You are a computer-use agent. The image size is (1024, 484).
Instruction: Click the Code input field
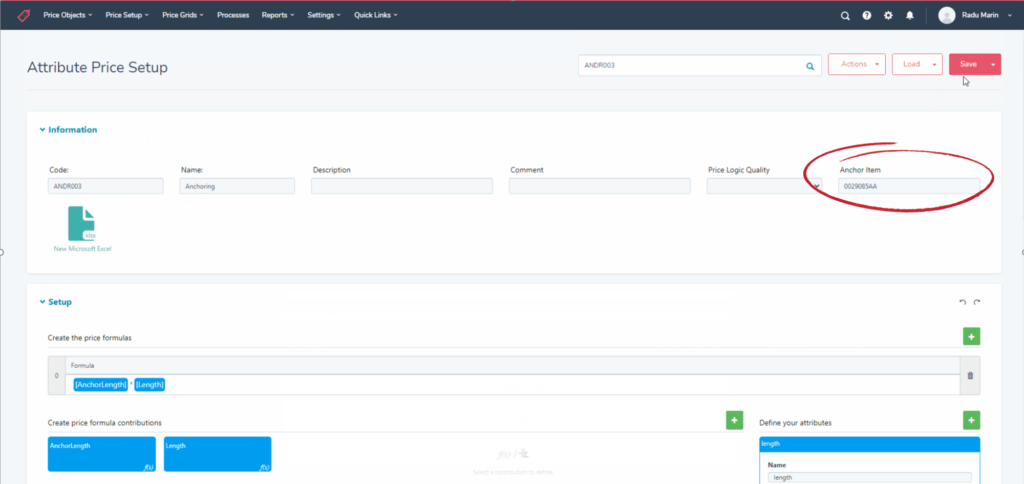click(106, 186)
